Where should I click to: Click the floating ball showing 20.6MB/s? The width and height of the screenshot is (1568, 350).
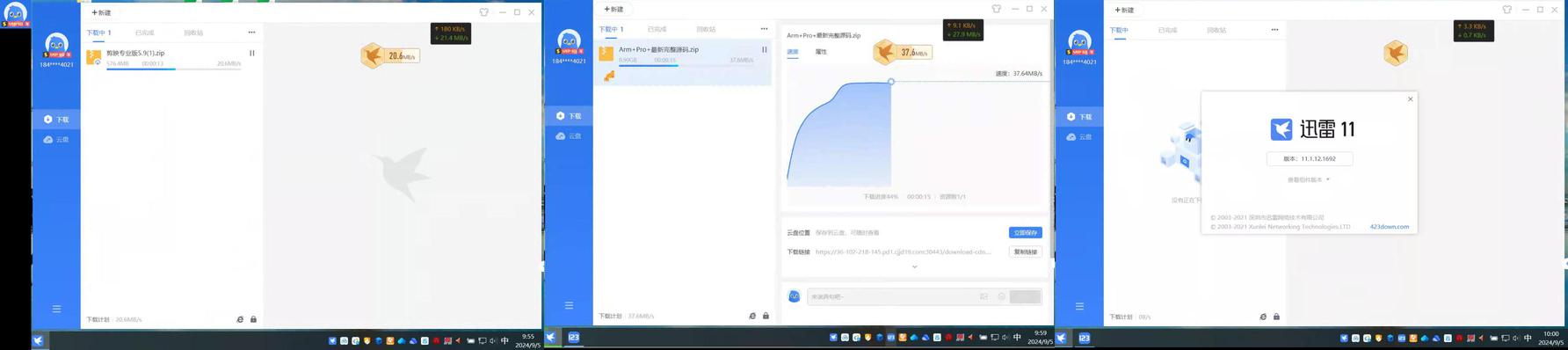pyautogui.click(x=389, y=56)
